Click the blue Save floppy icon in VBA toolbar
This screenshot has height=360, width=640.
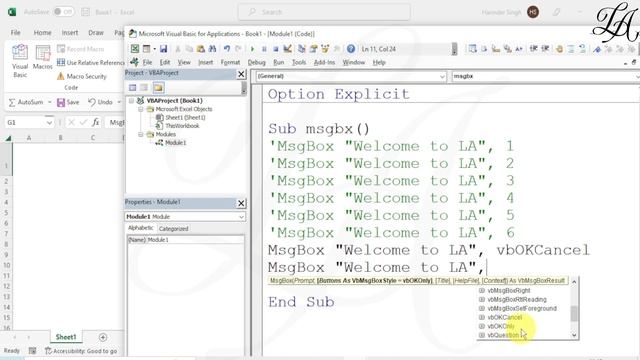coord(163,49)
